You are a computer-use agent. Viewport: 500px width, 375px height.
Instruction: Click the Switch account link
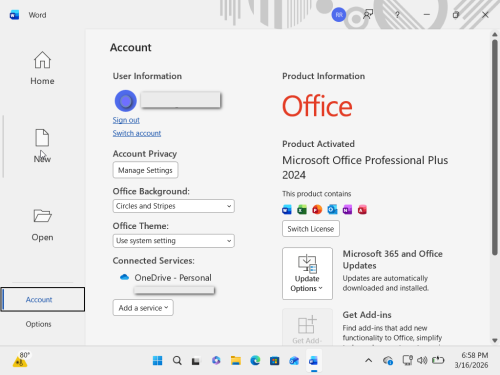coord(137,133)
